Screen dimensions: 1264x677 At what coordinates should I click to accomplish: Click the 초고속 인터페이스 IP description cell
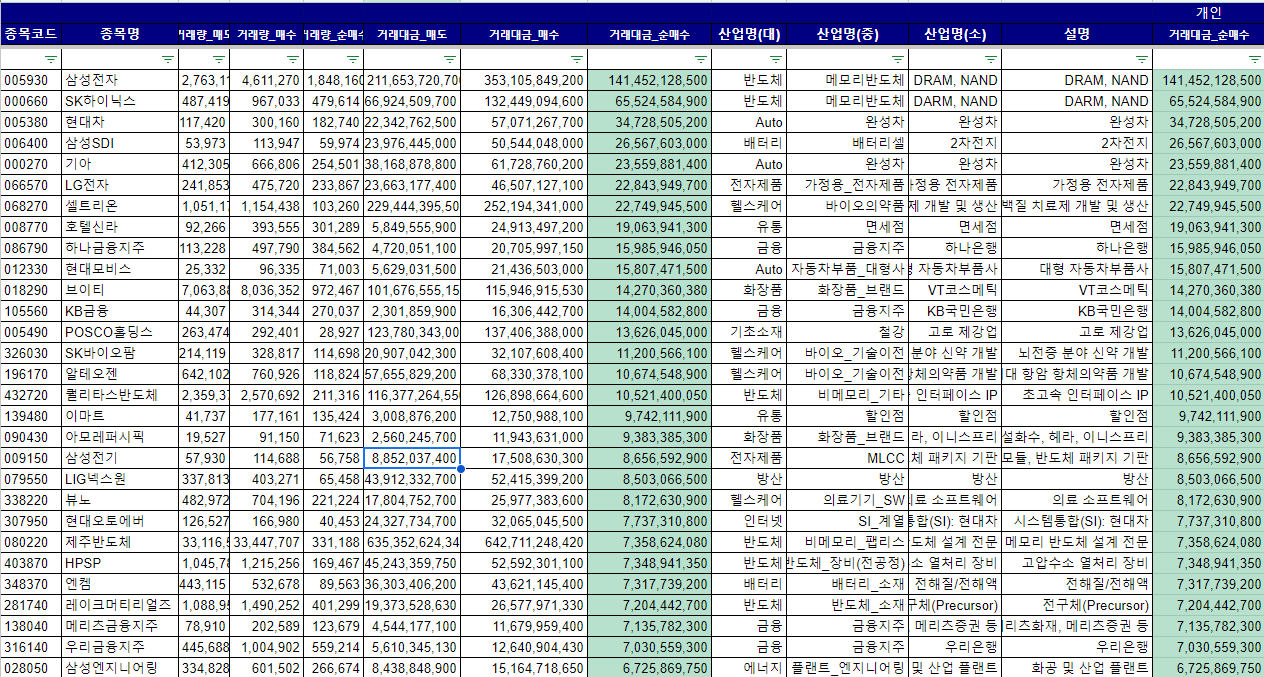(x=1078, y=395)
